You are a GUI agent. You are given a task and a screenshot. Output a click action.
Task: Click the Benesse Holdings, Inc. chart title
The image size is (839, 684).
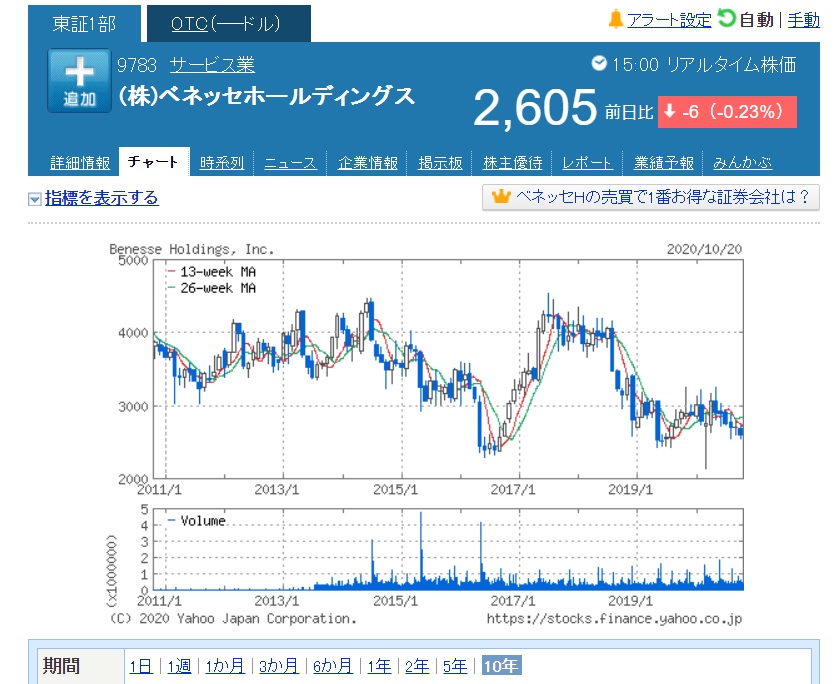click(x=192, y=249)
